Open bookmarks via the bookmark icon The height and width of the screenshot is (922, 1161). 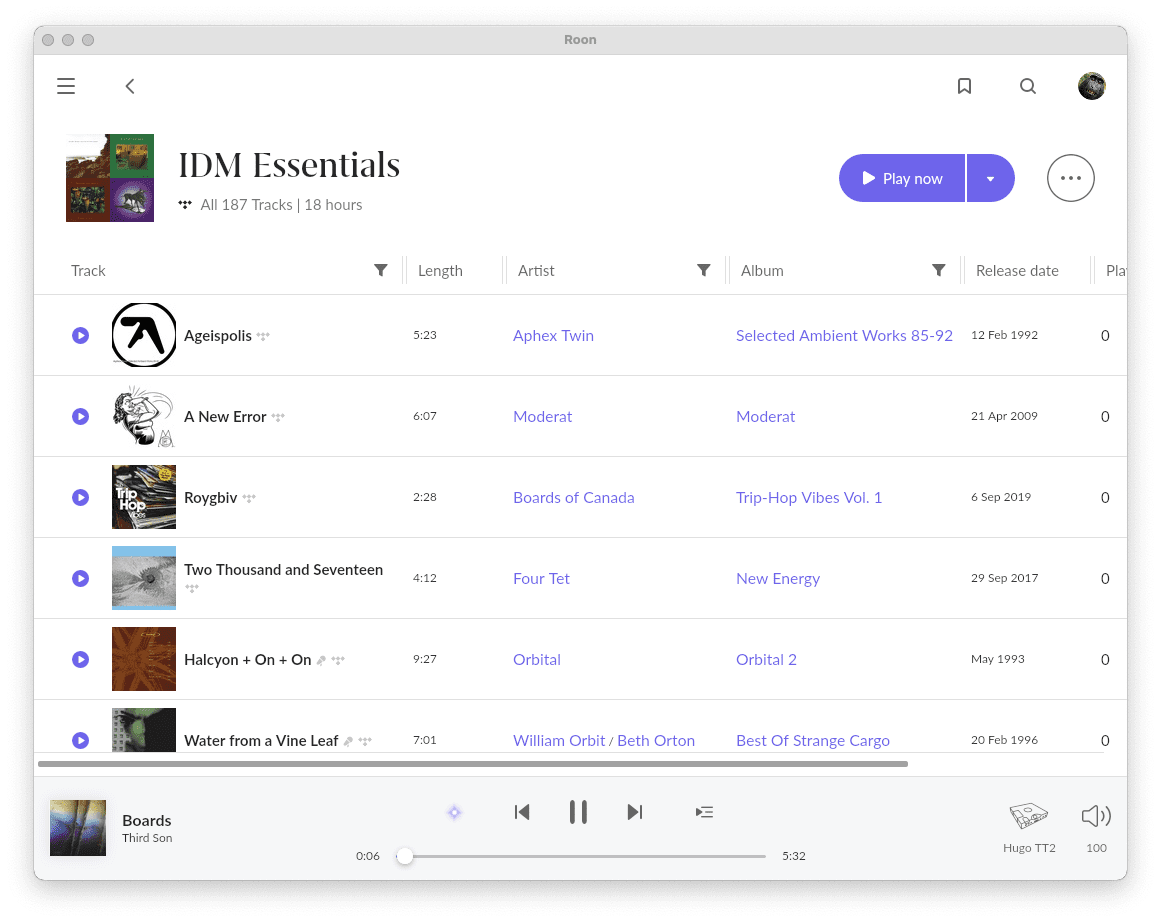click(964, 86)
